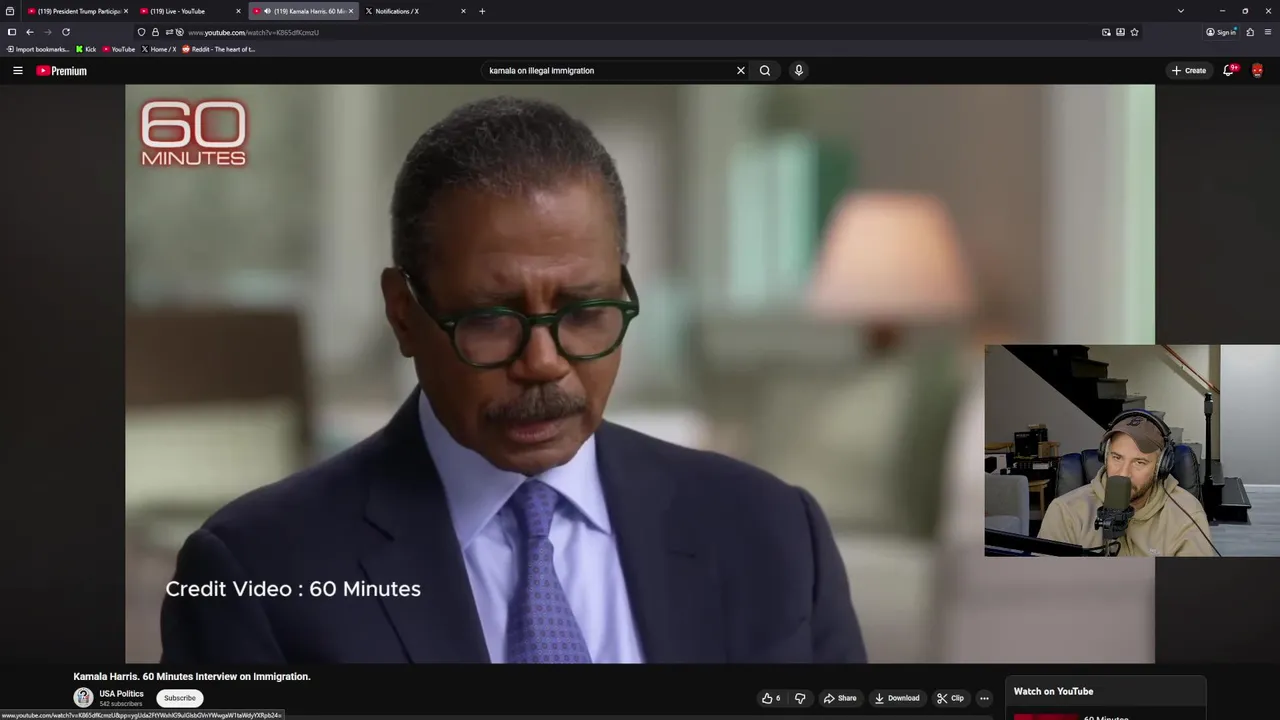Close the Notifications / X tab

[463, 11]
